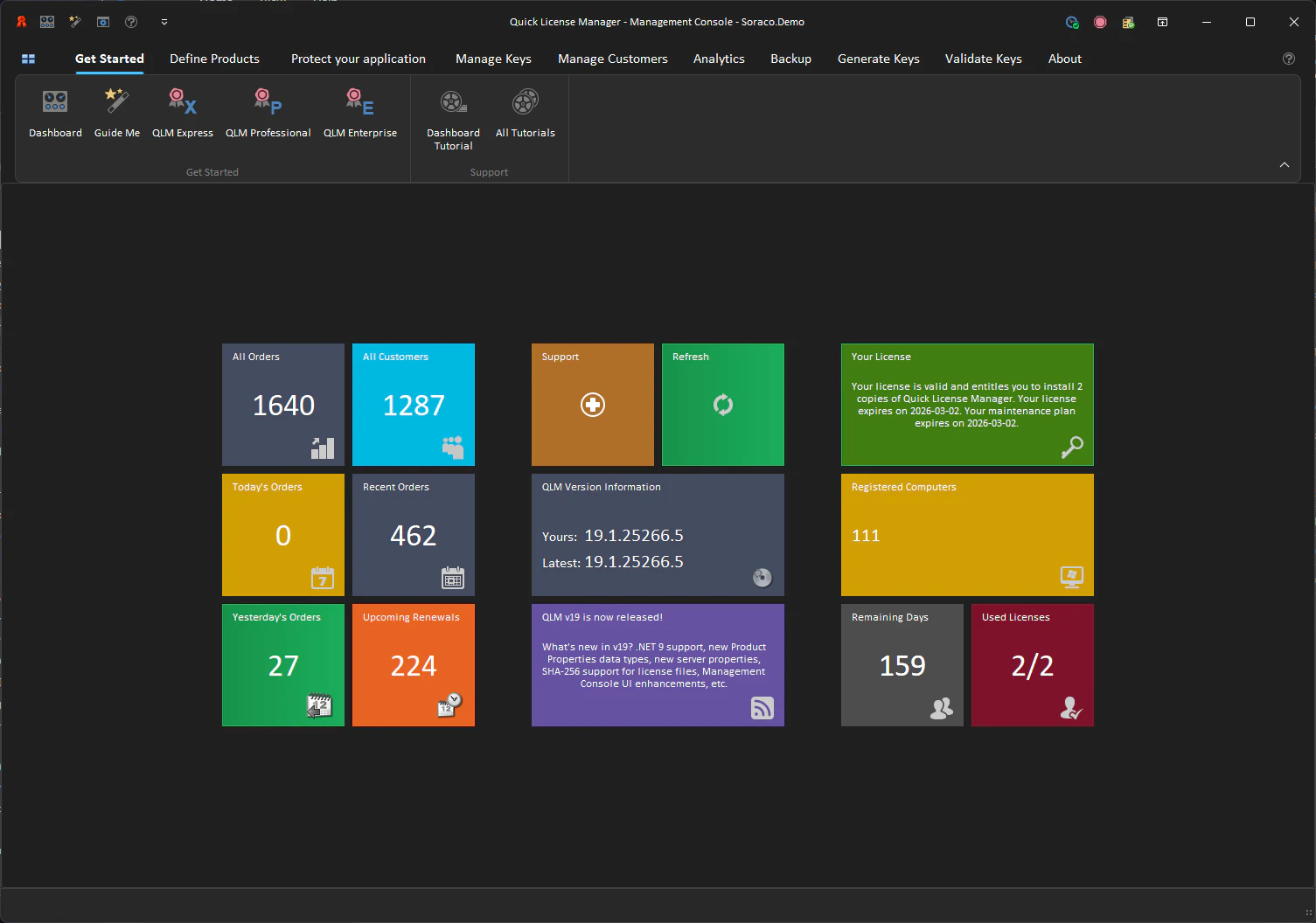The height and width of the screenshot is (923, 1316).
Task: Open the Dashboard from the ribbon
Action: point(54,112)
